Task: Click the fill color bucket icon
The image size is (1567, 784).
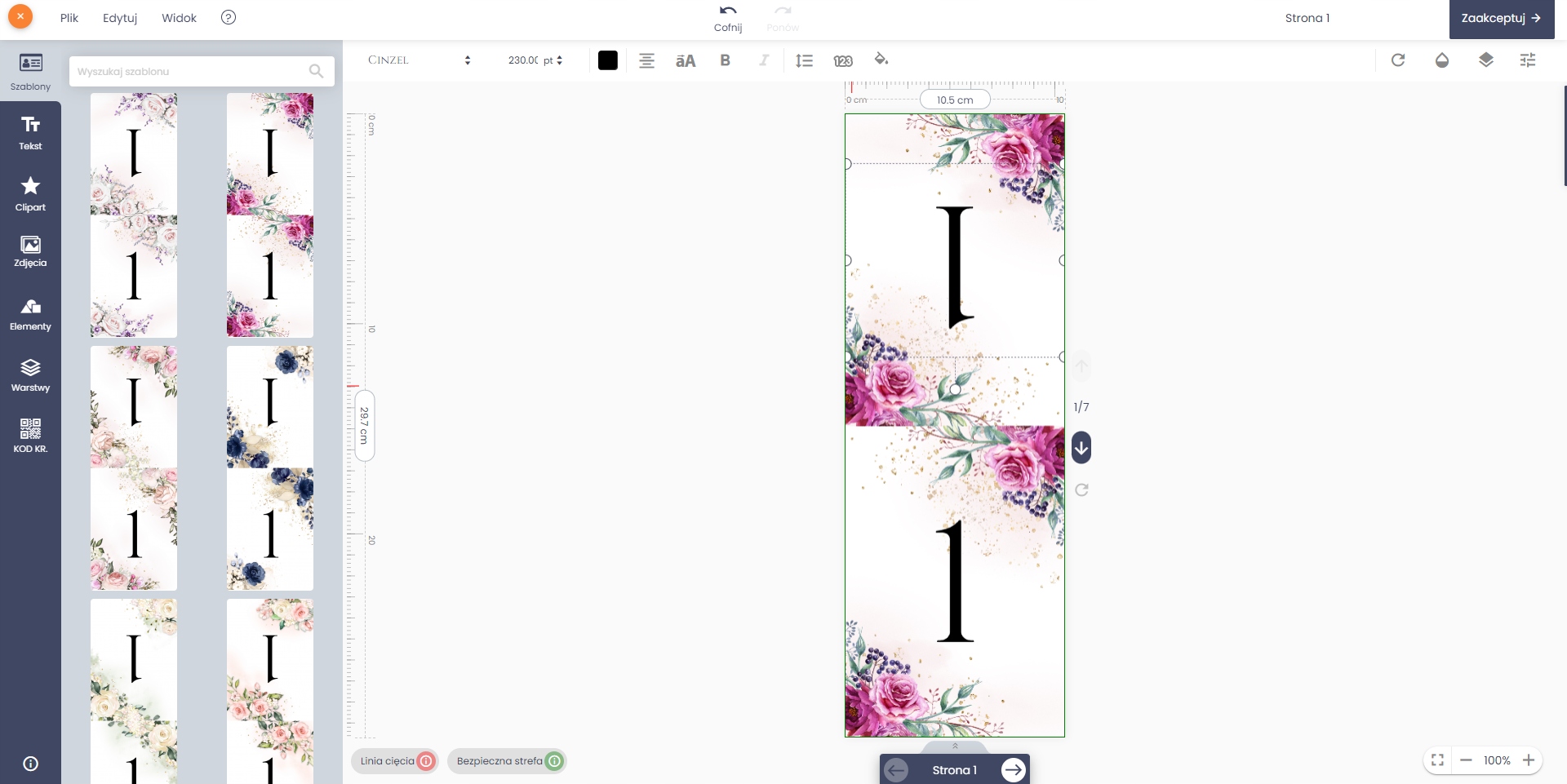Action: coord(881,60)
